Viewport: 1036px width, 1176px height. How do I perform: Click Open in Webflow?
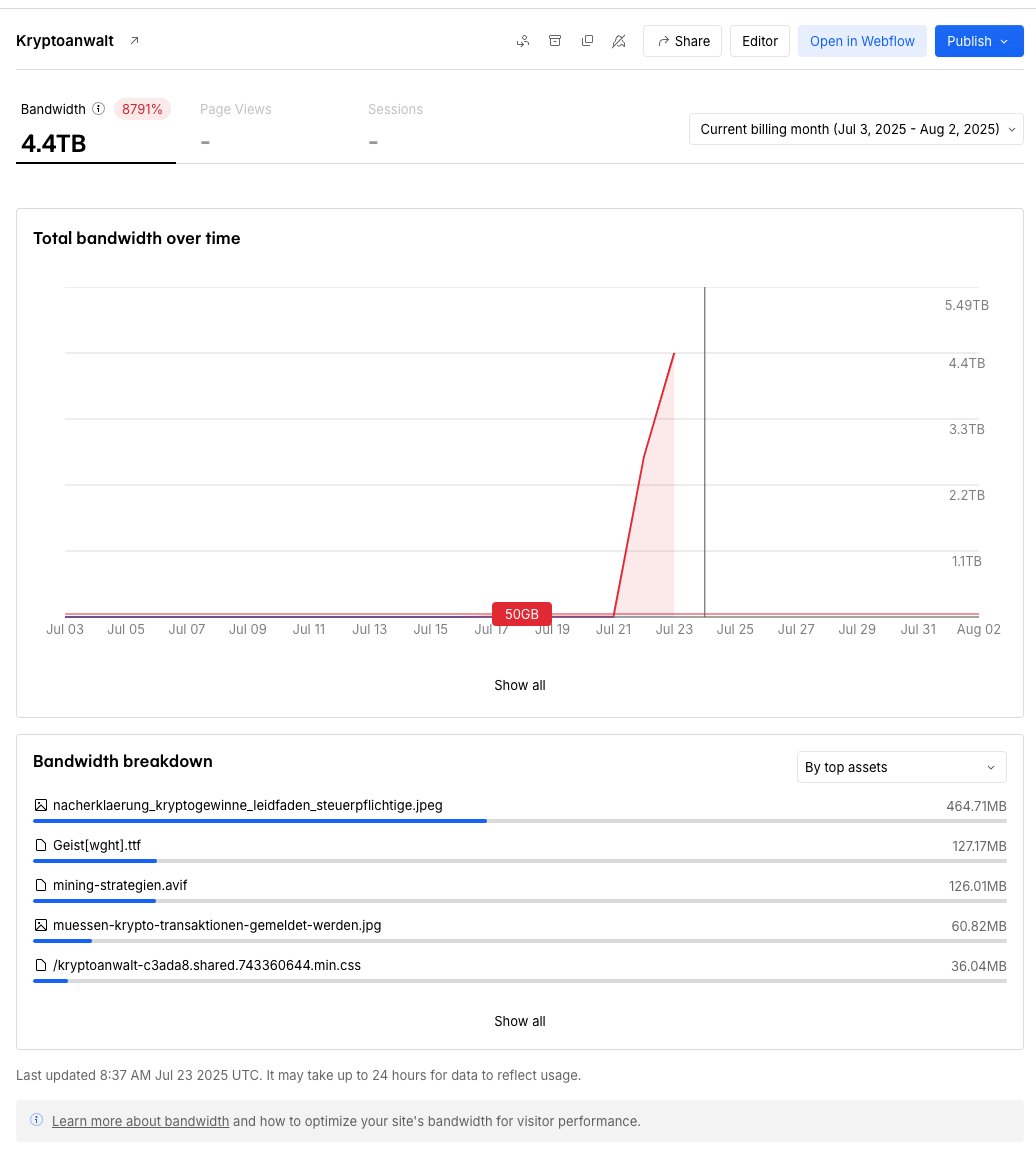[x=862, y=41]
